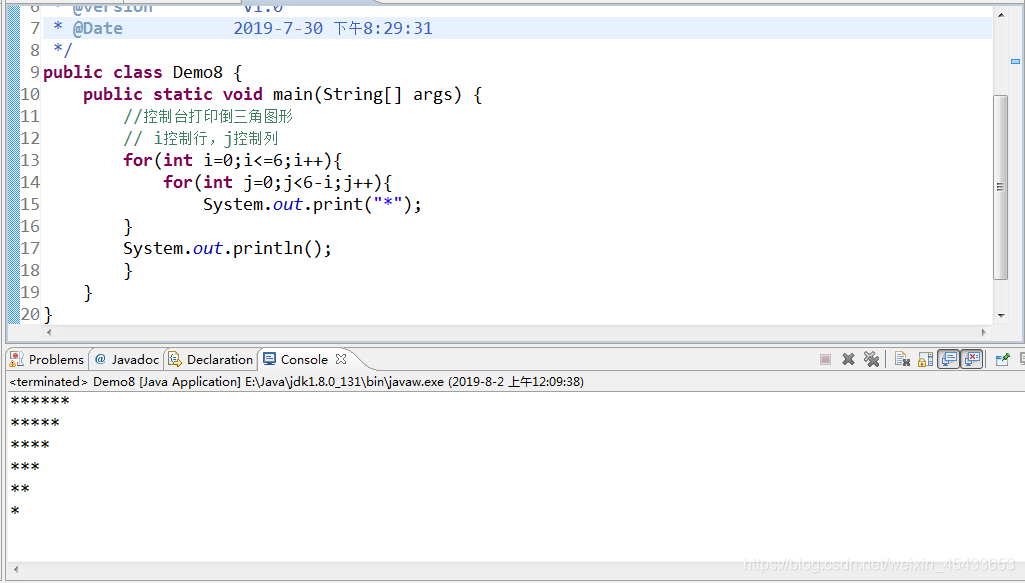The width and height of the screenshot is (1025, 583).
Task: Click the first console output row "******"
Action: [x=40, y=401]
